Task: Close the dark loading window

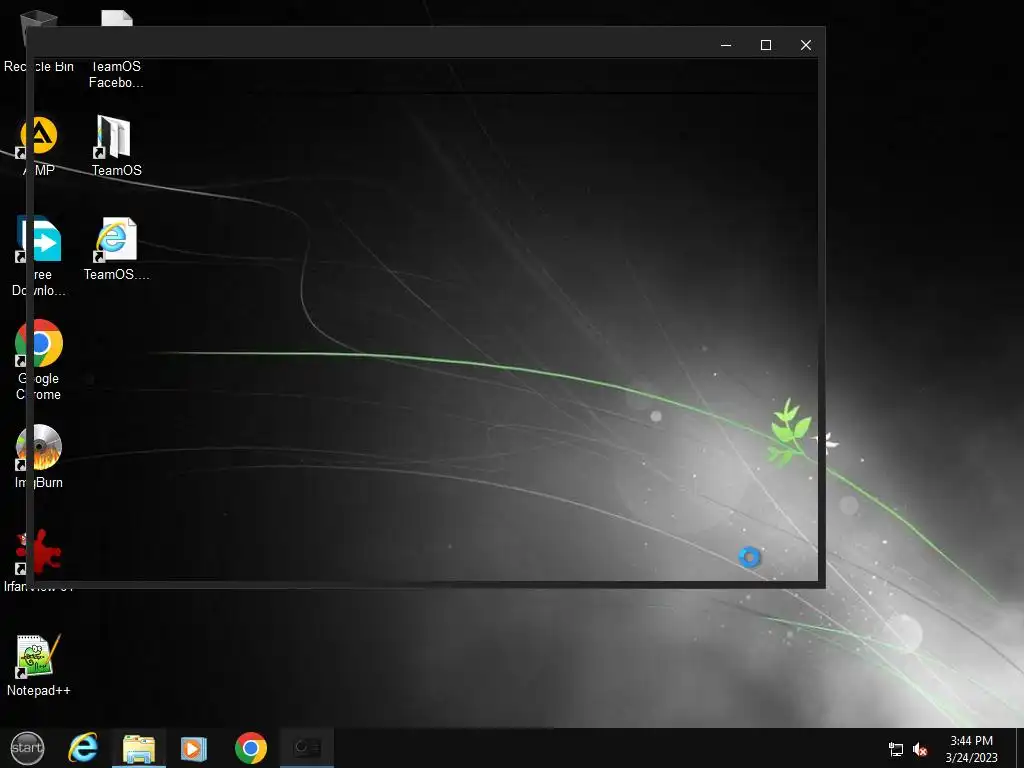Action: pyautogui.click(x=806, y=45)
